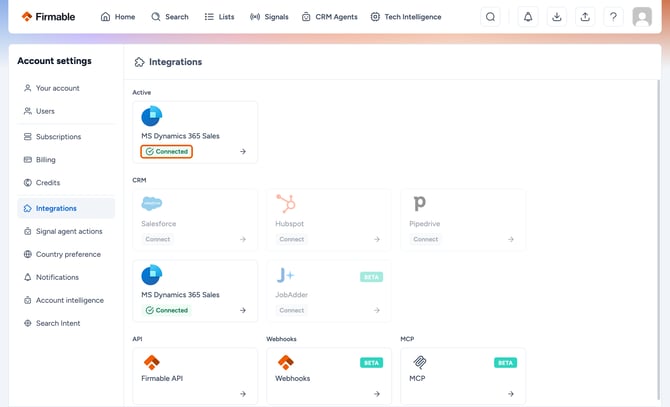This screenshot has width=670, height=407.
Task: Open the Search nav item
Action: pyautogui.click(x=170, y=17)
